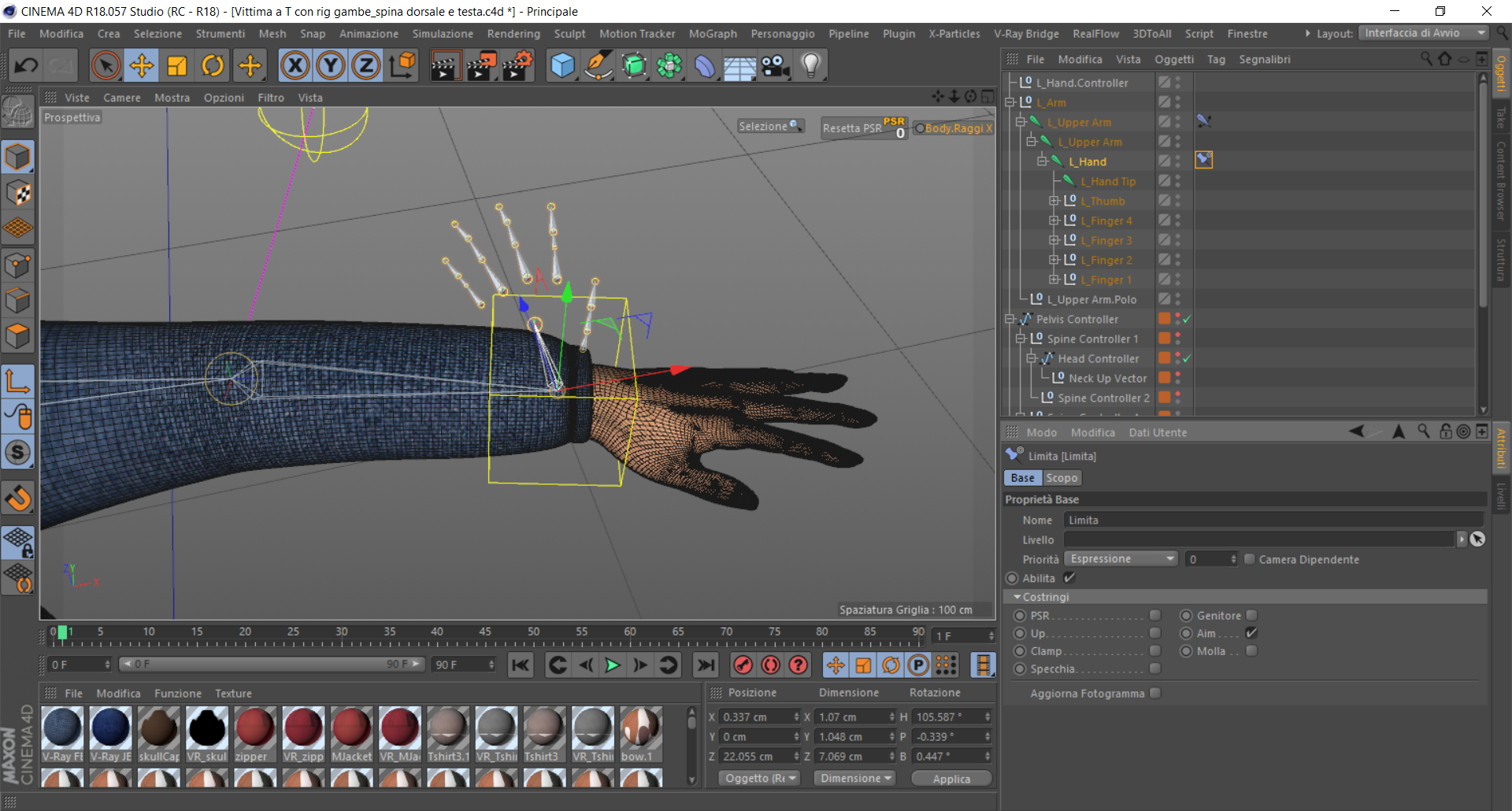Add a cube primitive object
Image resolution: width=1512 pixels, height=811 pixels.
(562, 65)
